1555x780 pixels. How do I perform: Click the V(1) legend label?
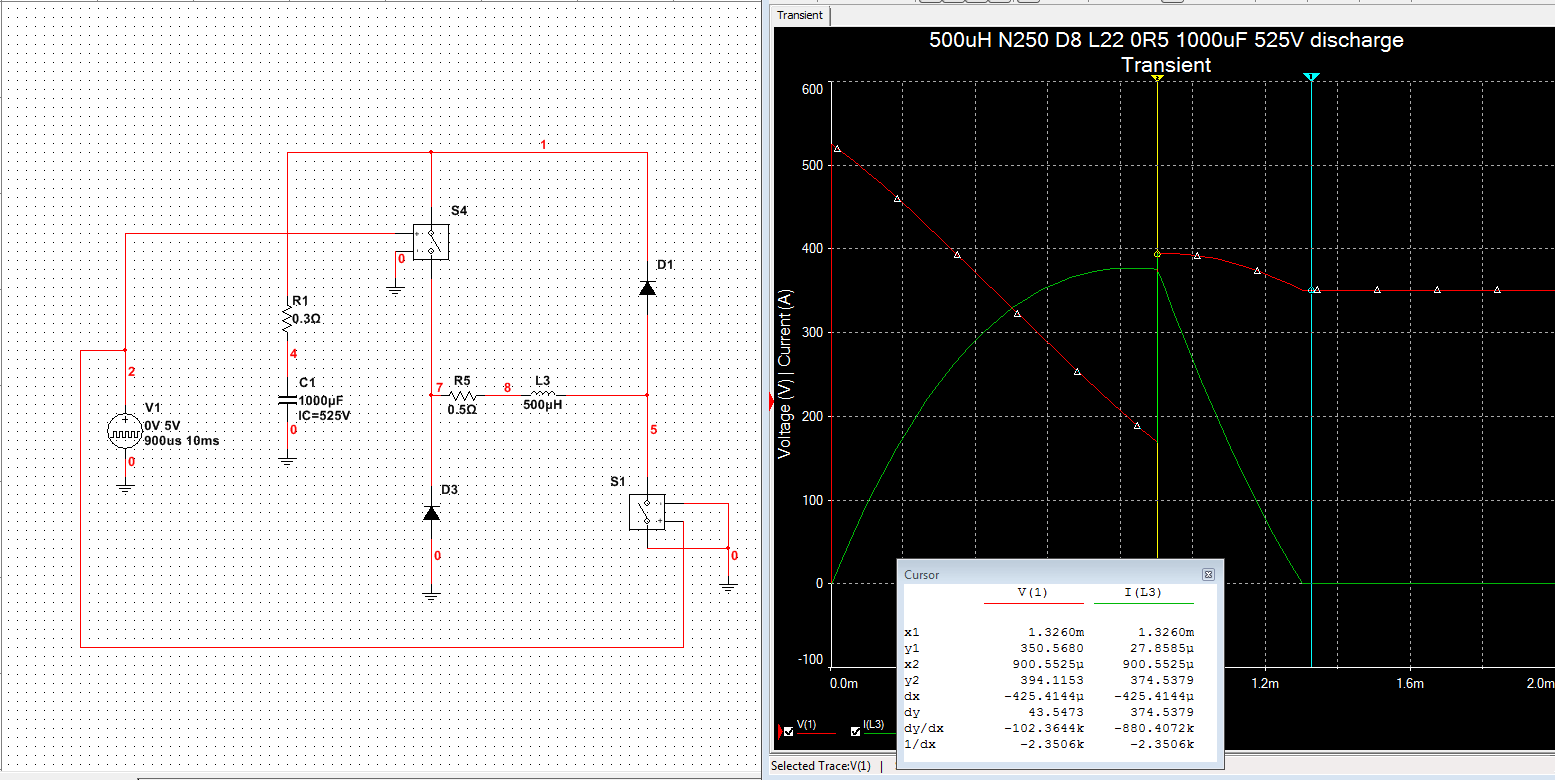[x=807, y=725]
